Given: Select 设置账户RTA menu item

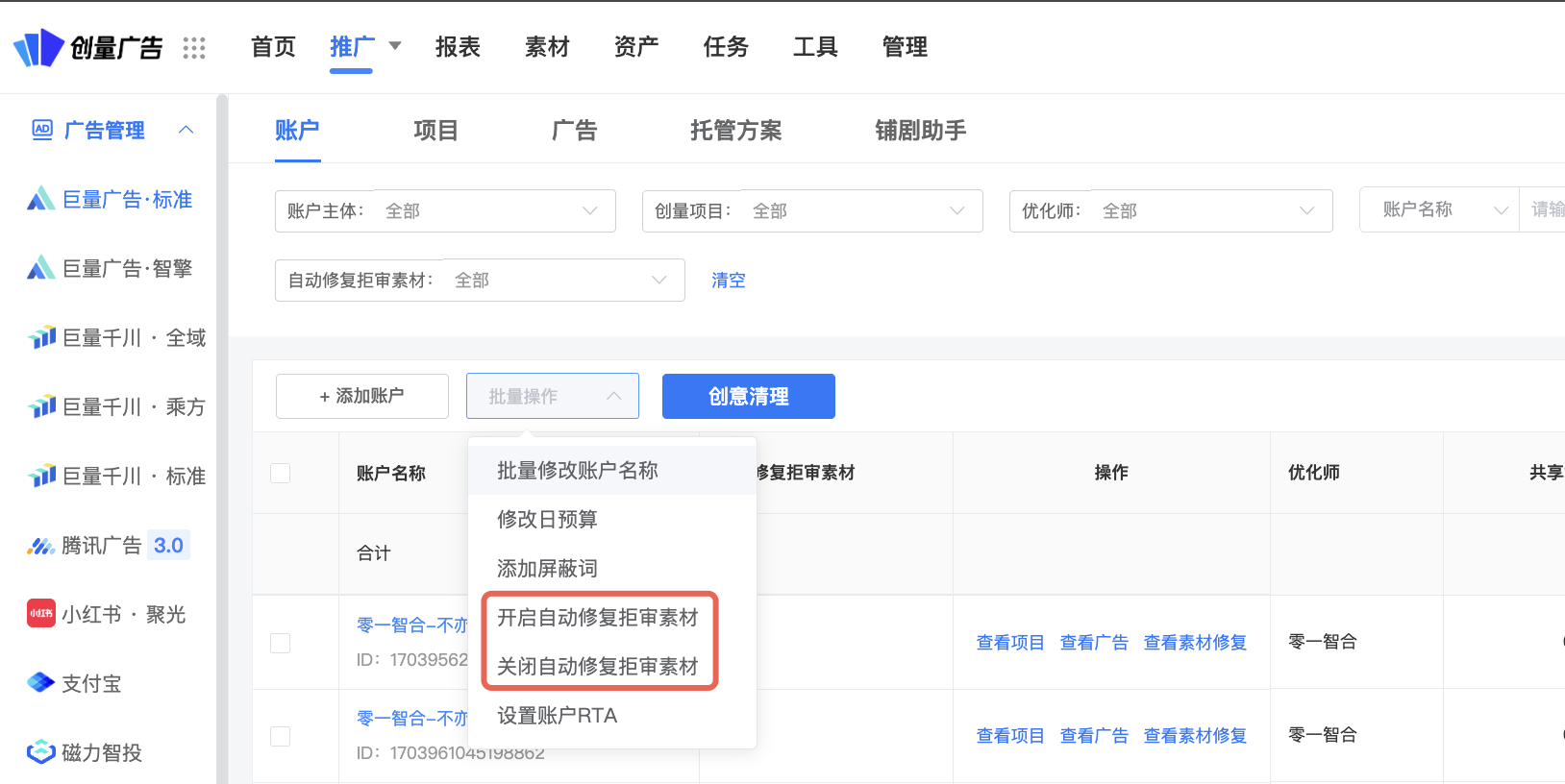Looking at the screenshot, I should pyautogui.click(x=612, y=716).
